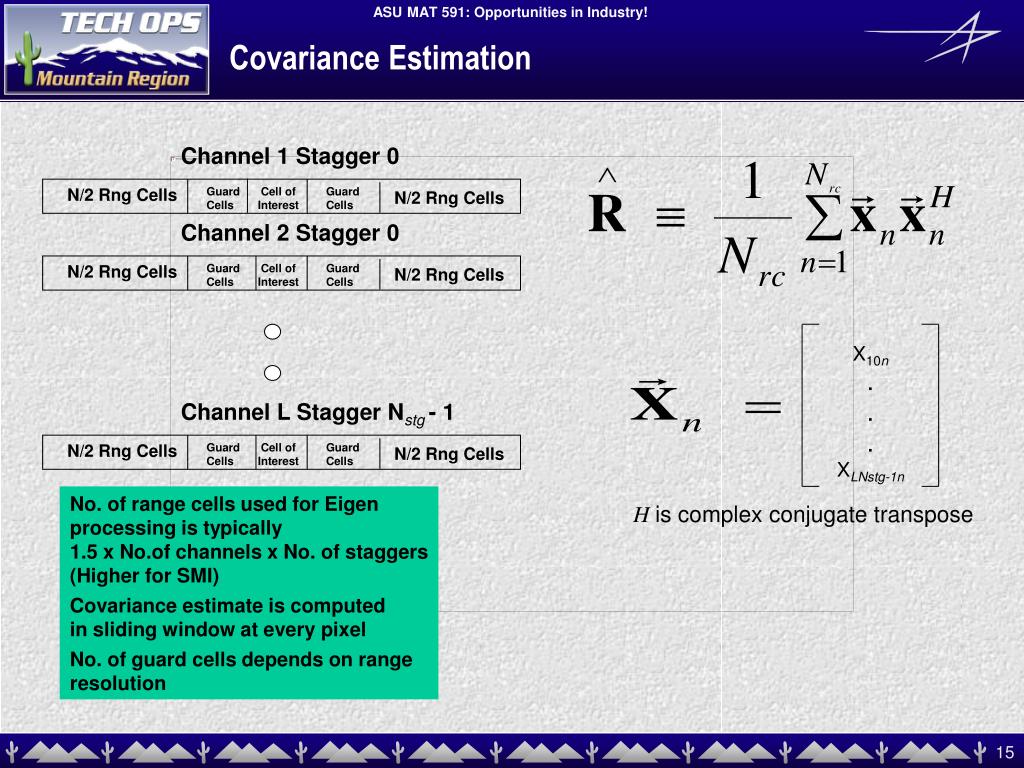
Task: Click the upper of the two continuation circles
Action: [x=272, y=332]
